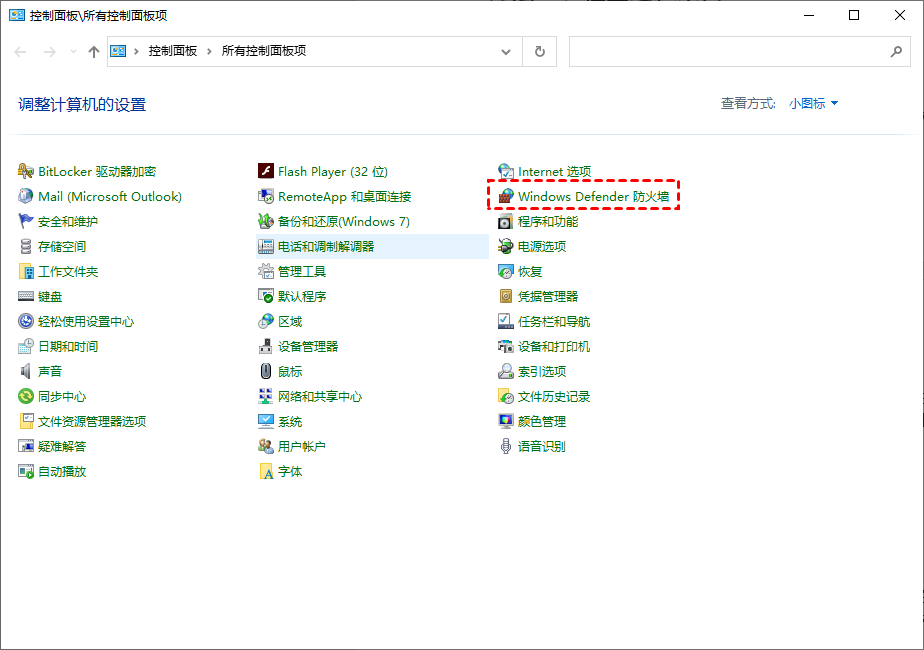Open 设备管理器
Screen dimensions: 924x650
click(310, 346)
